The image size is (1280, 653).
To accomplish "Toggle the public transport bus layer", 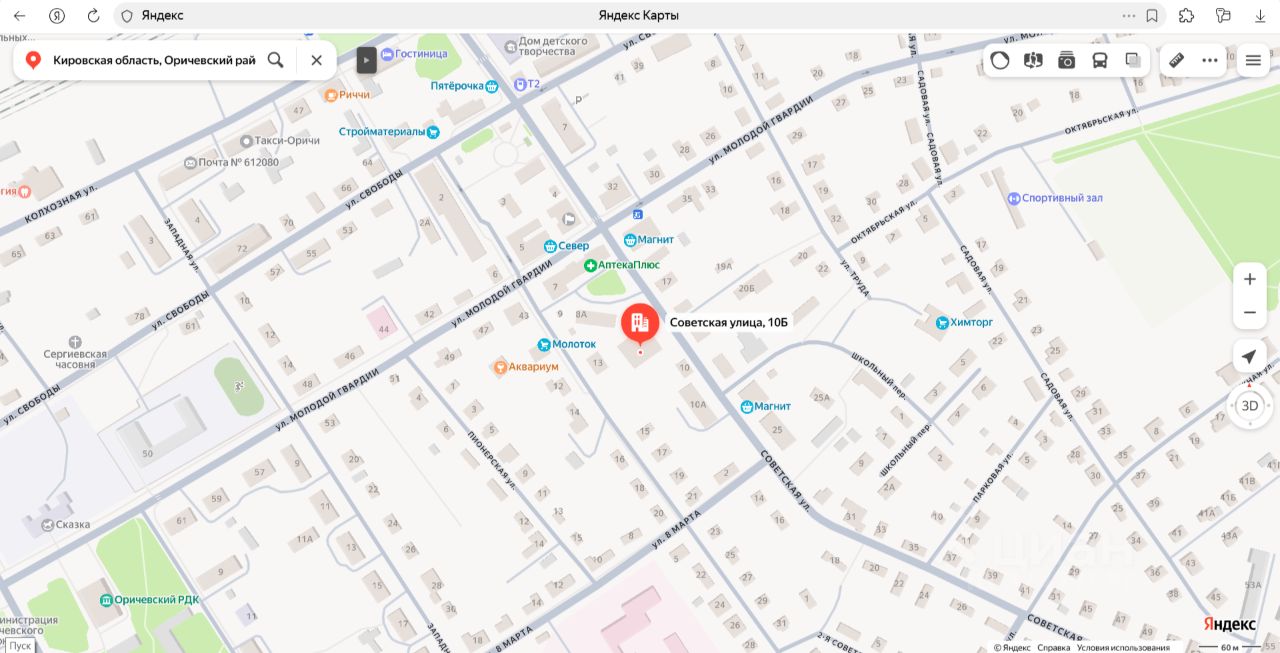I will tap(1100, 60).
